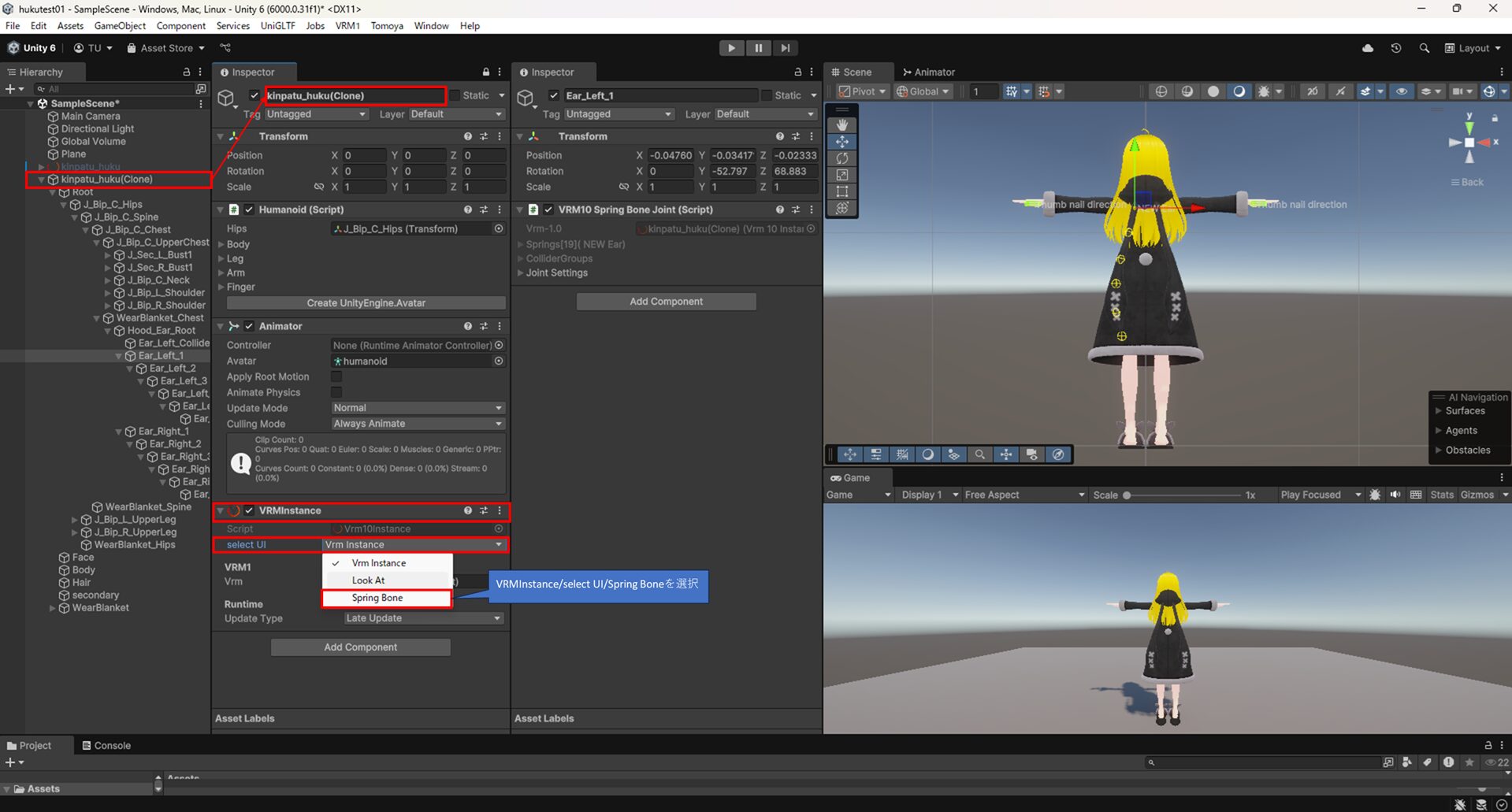The height and width of the screenshot is (812, 1512).
Task: Toggle the Apply Root Motion checkbox
Action: pyautogui.click(x=336, y=376)
